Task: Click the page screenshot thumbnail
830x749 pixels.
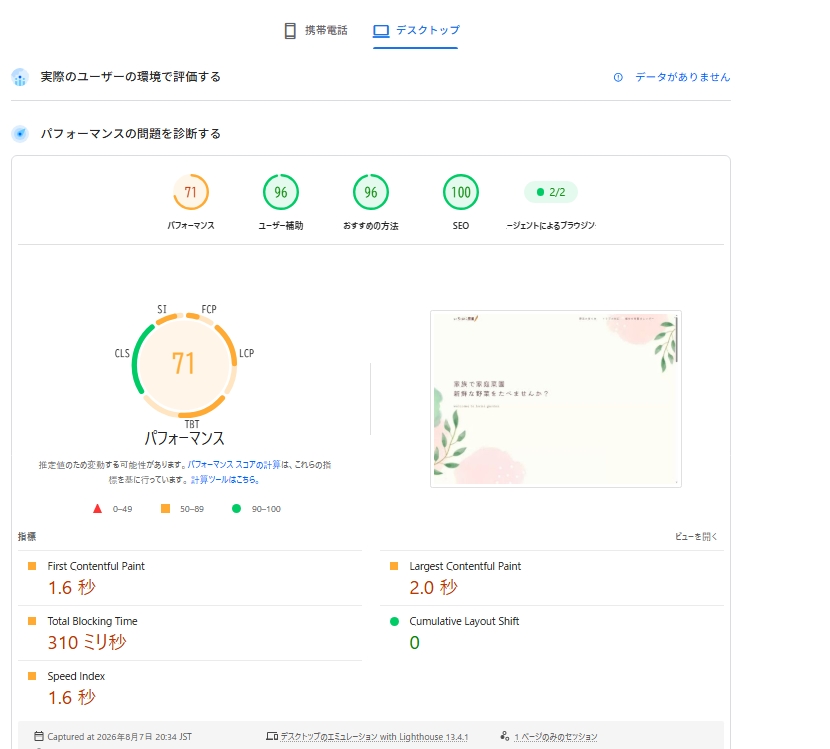Action: point(556,399)
